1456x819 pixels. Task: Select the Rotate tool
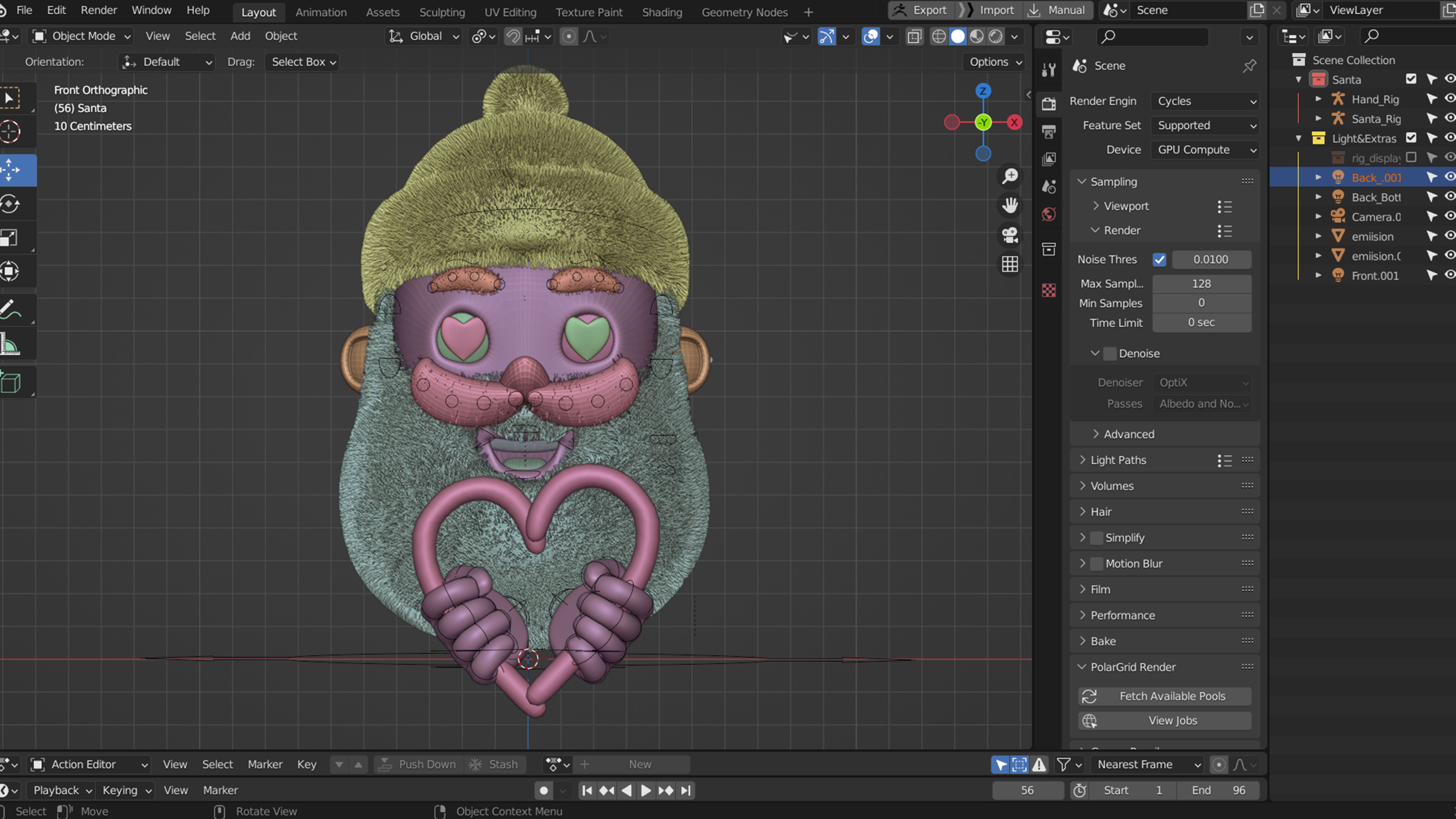(10, 204)
